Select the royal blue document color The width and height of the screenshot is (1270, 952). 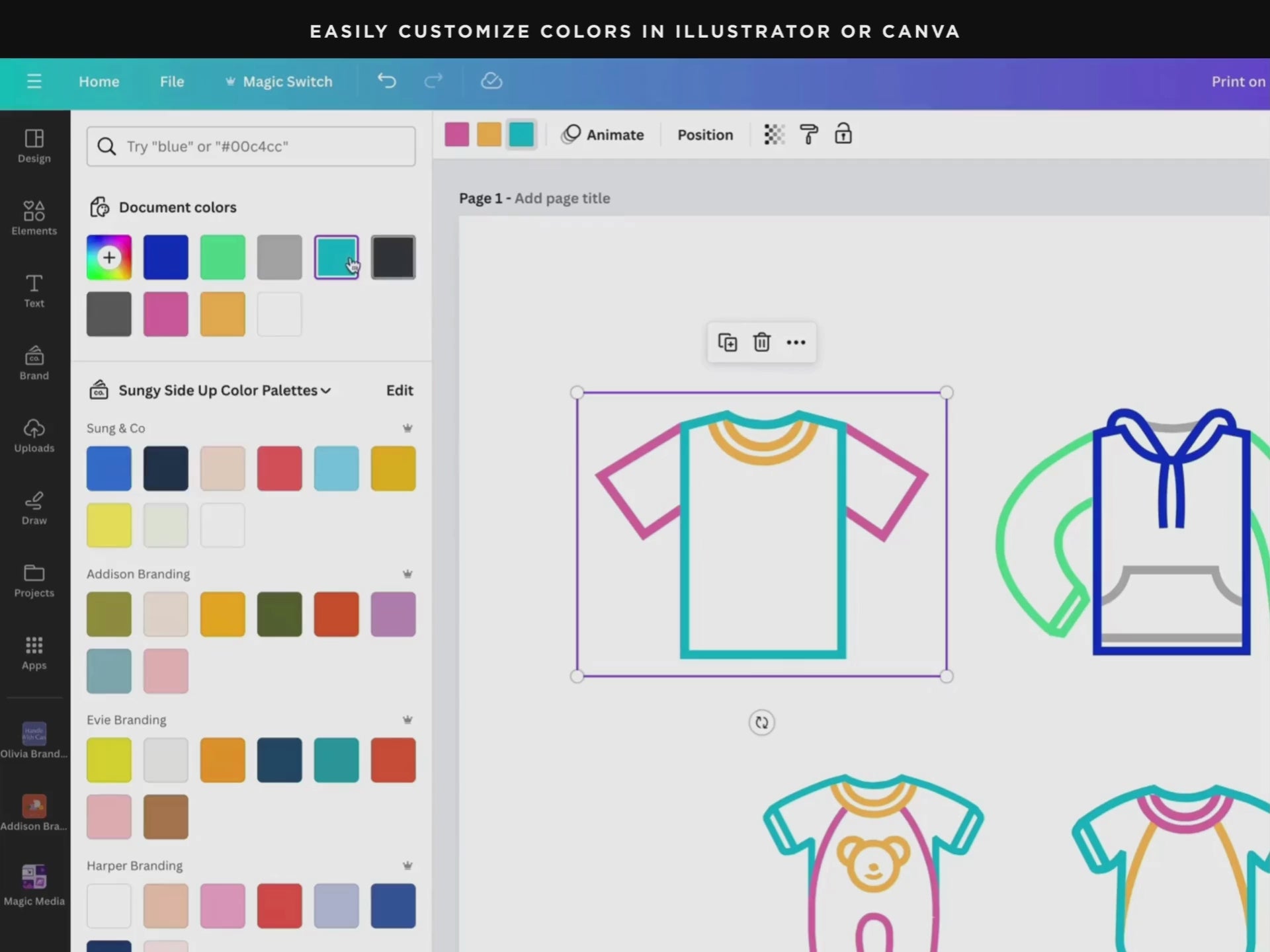click(166, 257)
